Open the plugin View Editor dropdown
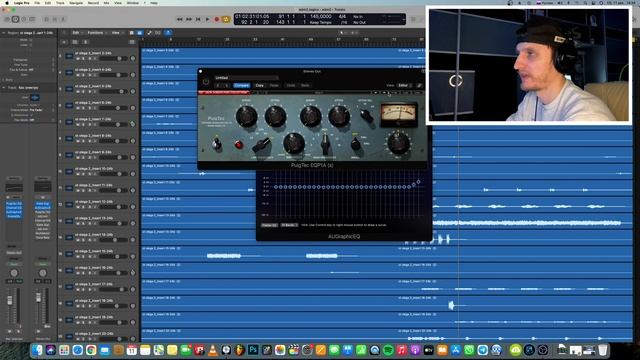Screen dimensions: 640x360 pyautogui.click(x=404, y=85)
